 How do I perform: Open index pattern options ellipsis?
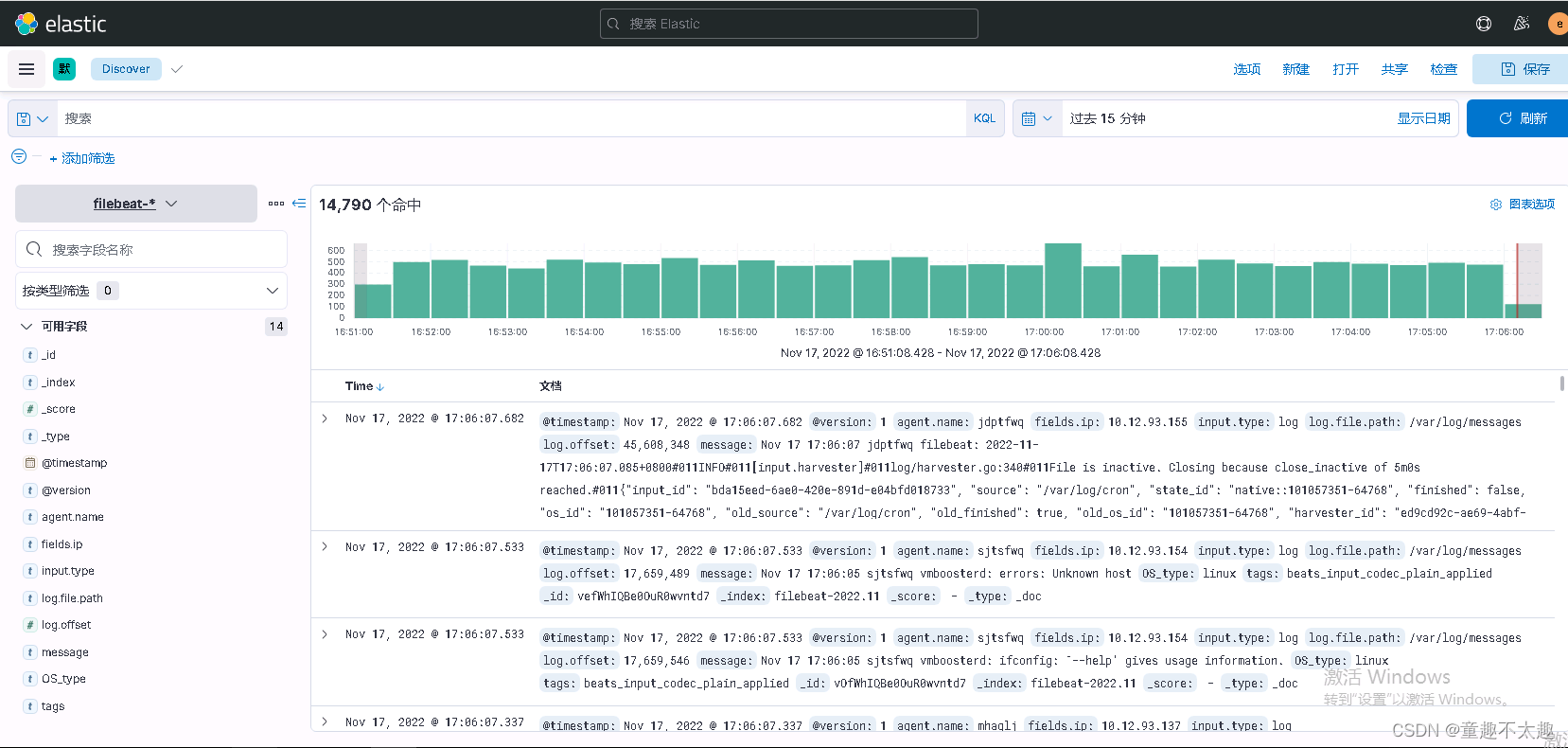point(276,204)
